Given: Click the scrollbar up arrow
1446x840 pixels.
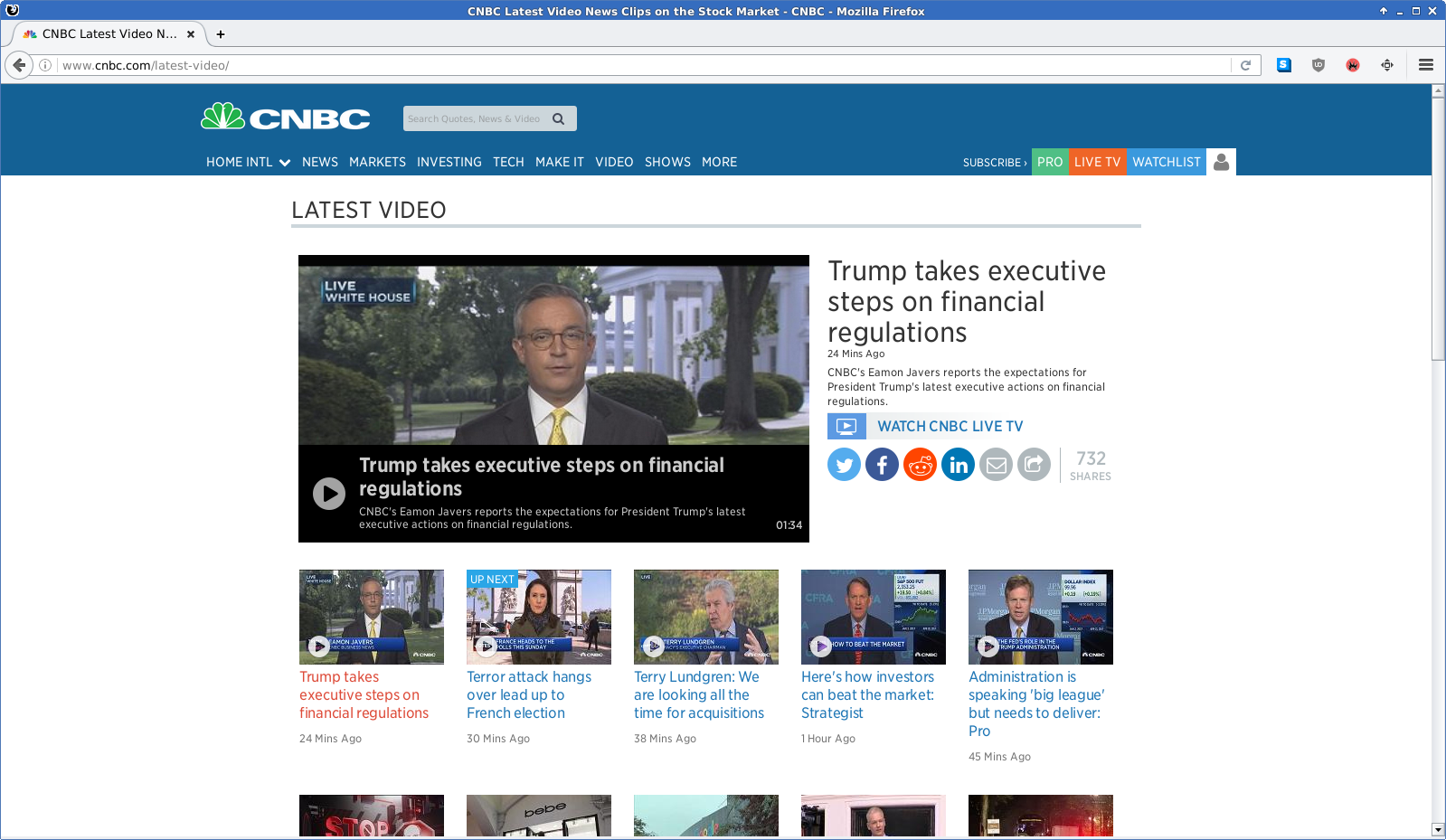Looking at the screenshot, I should tap(1438, 91).
